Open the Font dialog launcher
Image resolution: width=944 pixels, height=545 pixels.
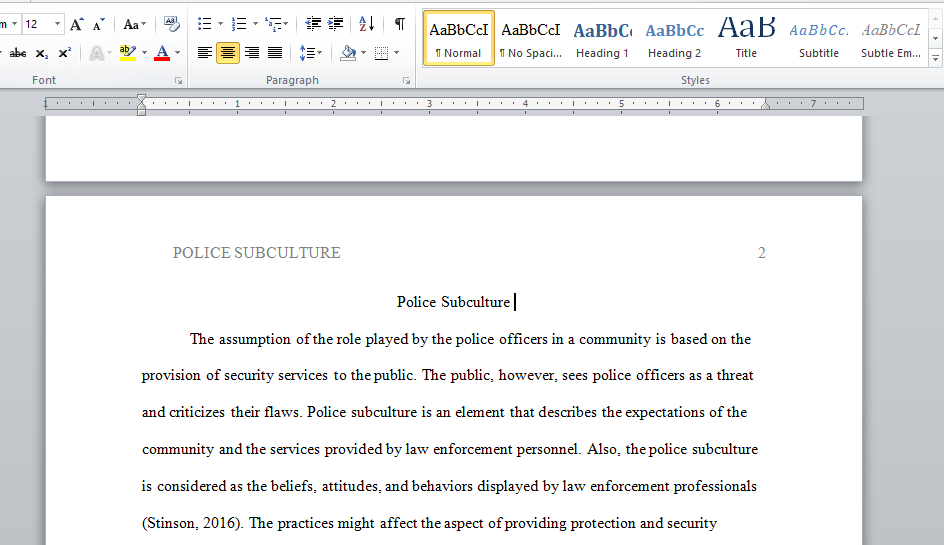pyautogui.click(x=178, y=81)
